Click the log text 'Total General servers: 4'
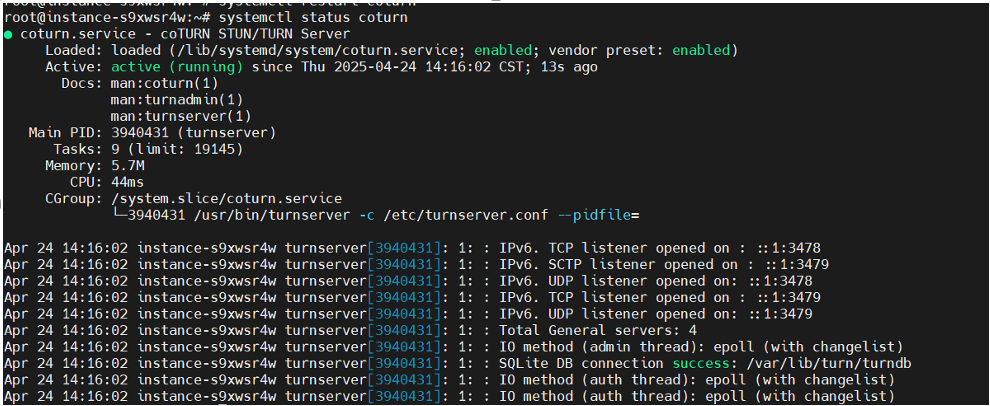The height and width of the screenshot is (406, 990). [598, 330]
